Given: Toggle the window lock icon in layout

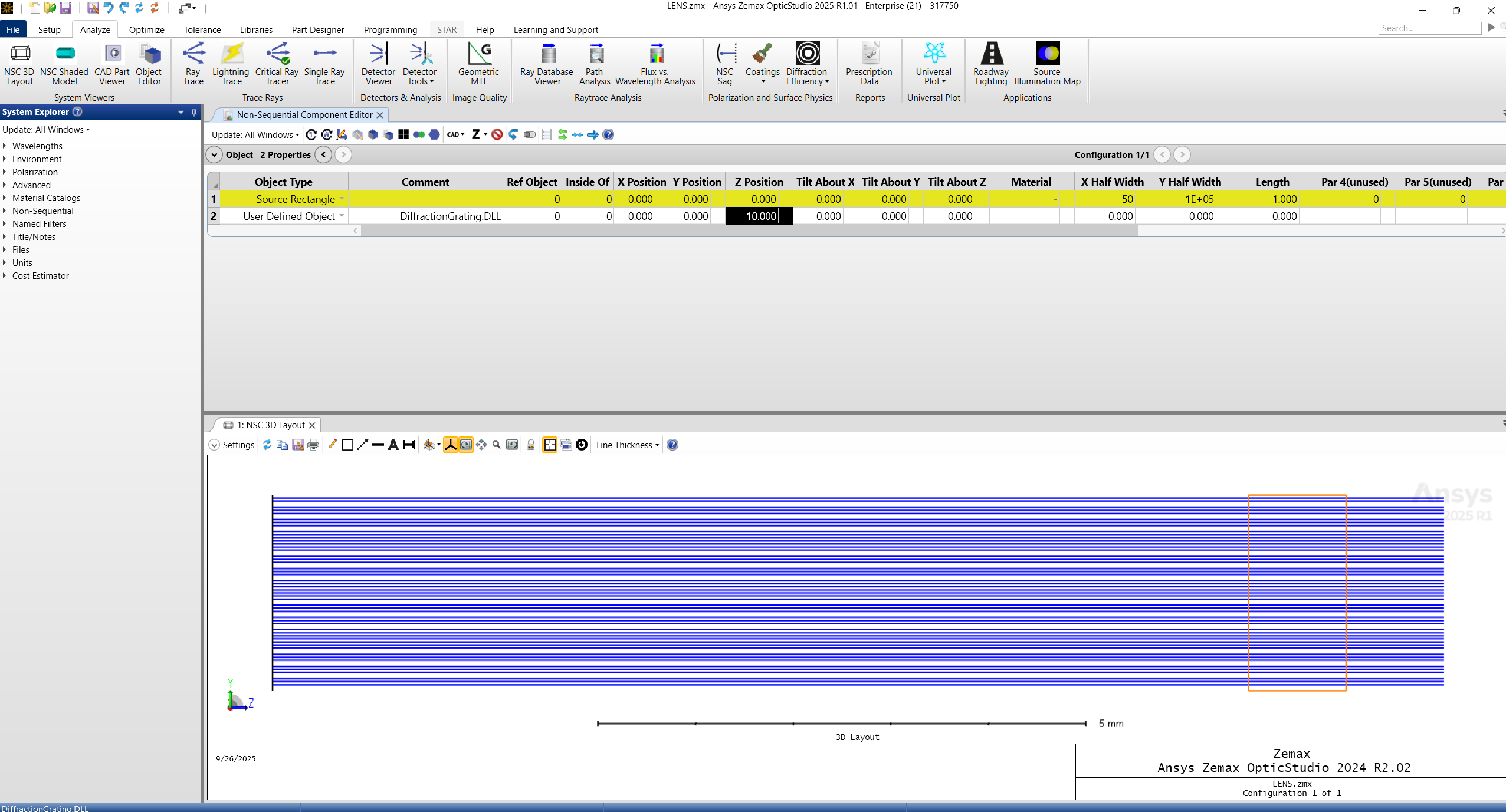Looking at the screenshot, I should pyautogui.click(x=531, y=445).
